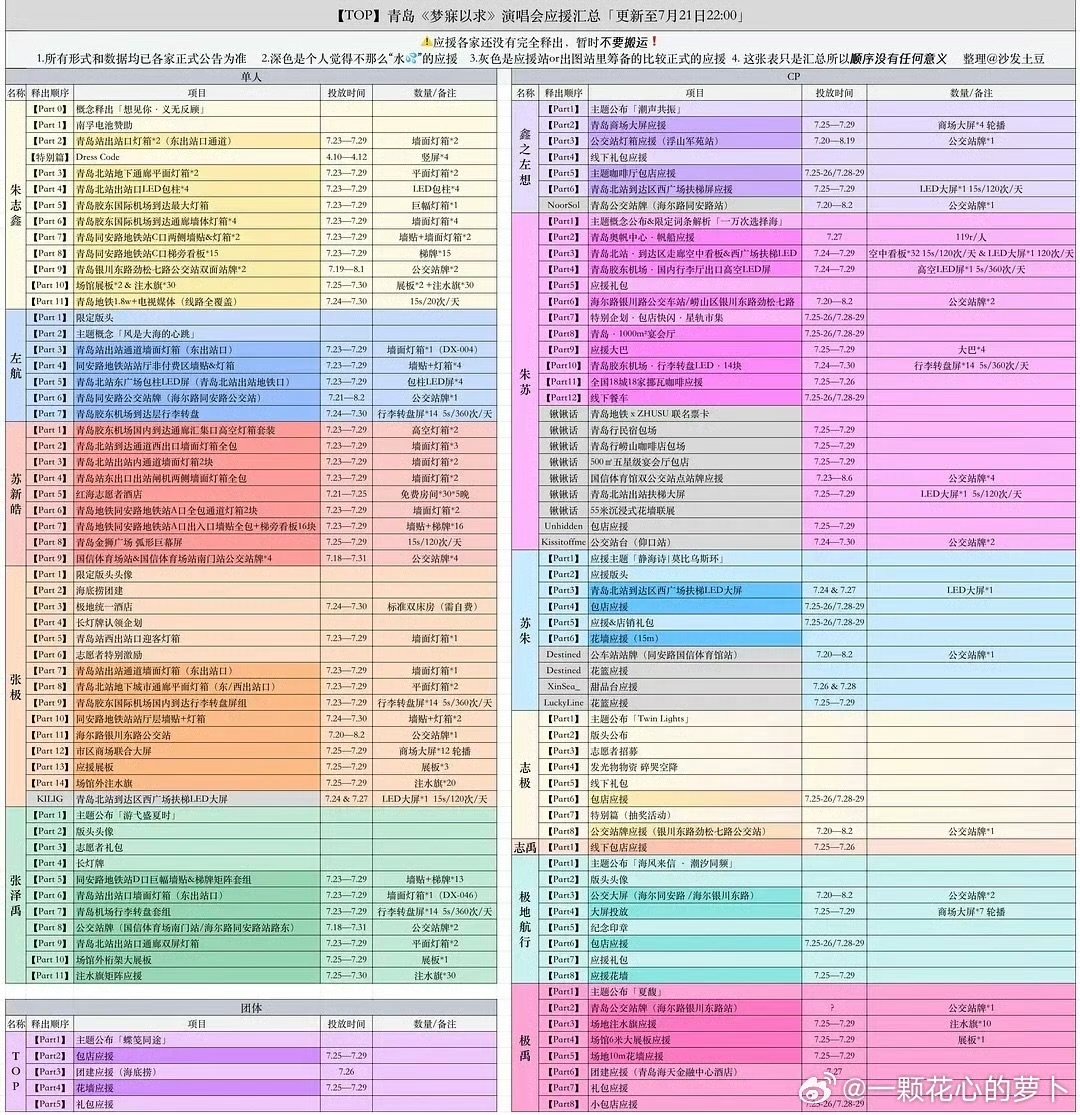Click cell 免费房间*30*5晚
The image size is (1080, 1115).
pos(435,494)
